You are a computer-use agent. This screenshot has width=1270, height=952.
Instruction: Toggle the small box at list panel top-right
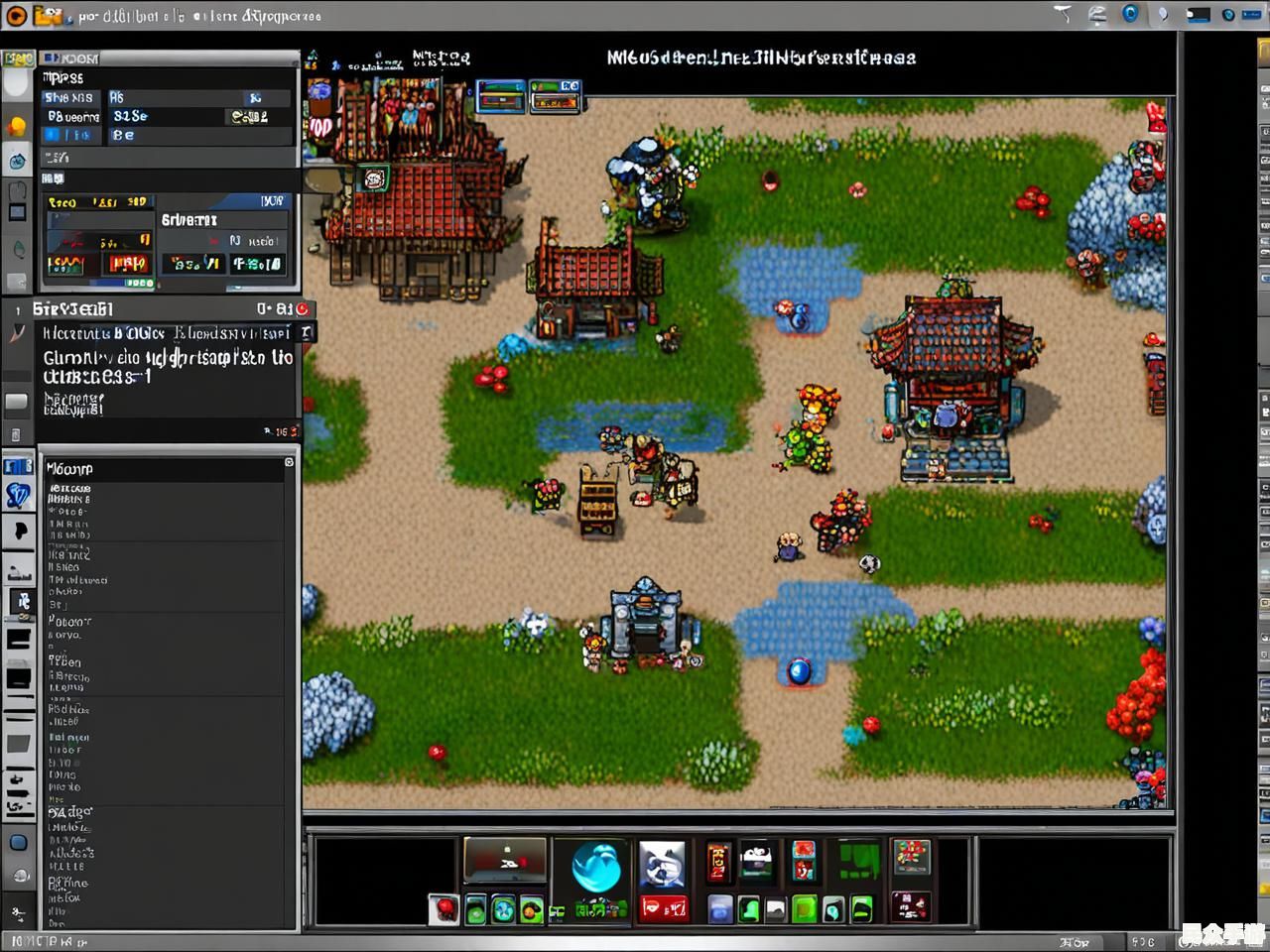(x=289, y=462)
